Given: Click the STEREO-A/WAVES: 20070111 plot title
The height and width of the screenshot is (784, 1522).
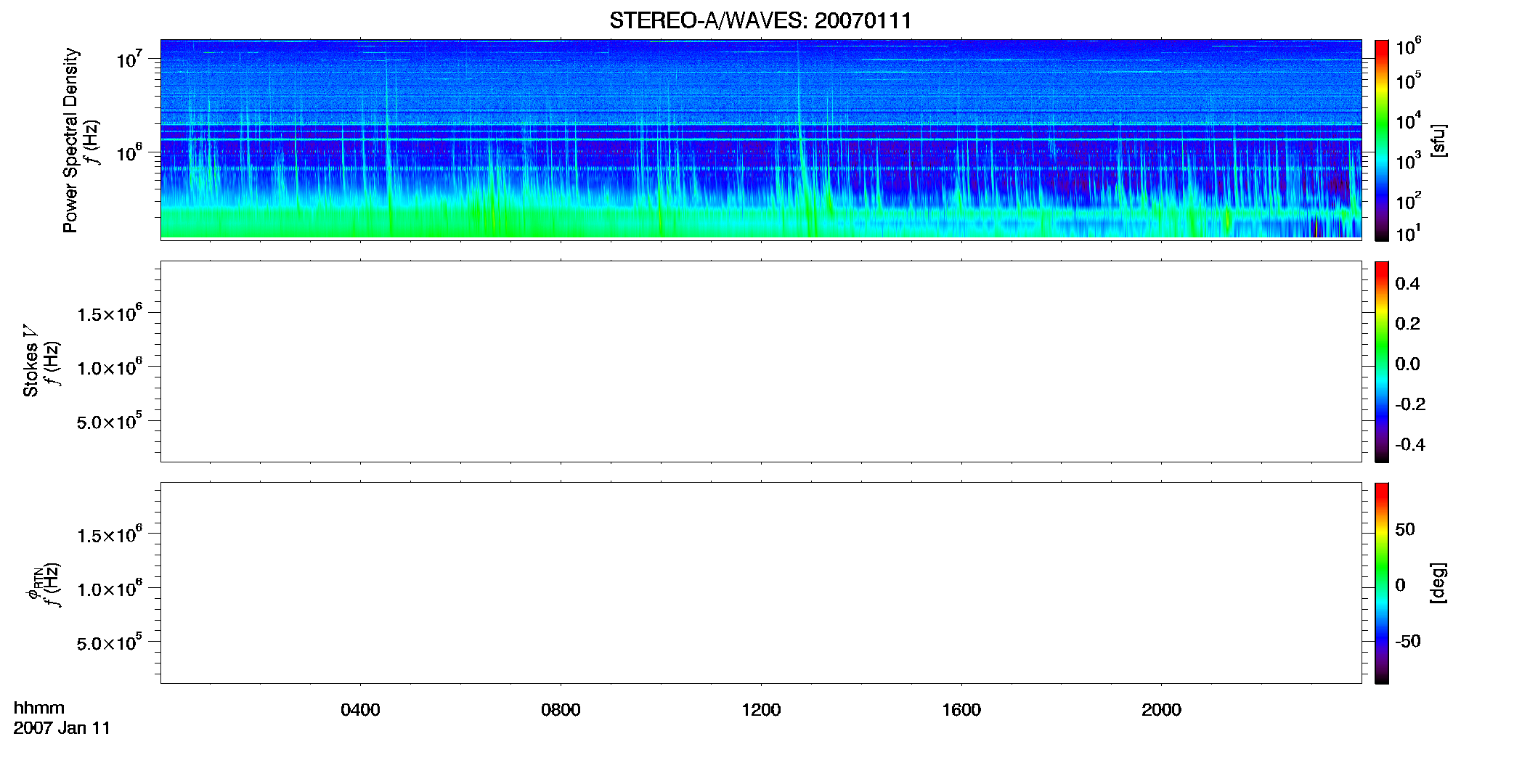Looking at the screenshot, I should coord(760,21).
